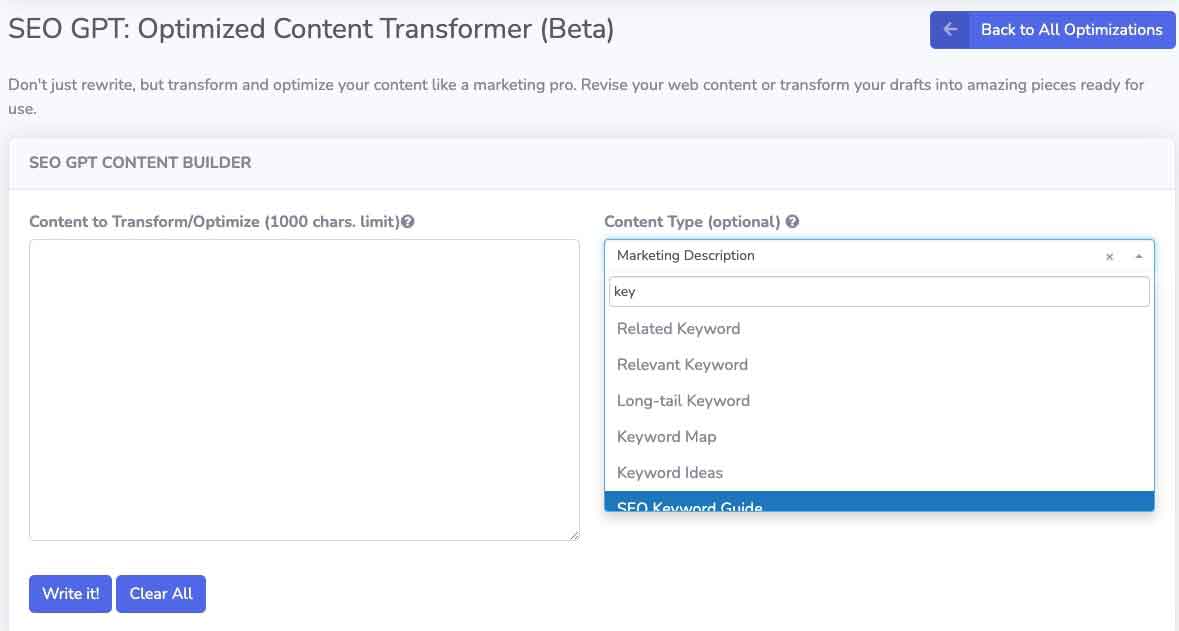Open help icon next to Content to Transform label
Image resolution: width=1179 pixels, height=631 pixels.
point(408,222)
